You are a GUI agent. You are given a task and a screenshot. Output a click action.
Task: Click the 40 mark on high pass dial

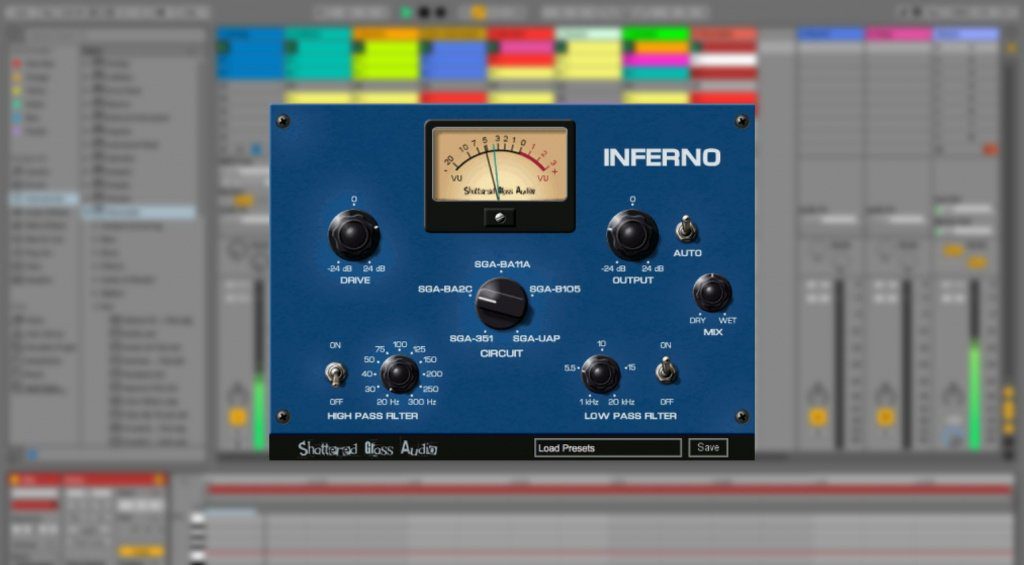[x=367, y=374]
